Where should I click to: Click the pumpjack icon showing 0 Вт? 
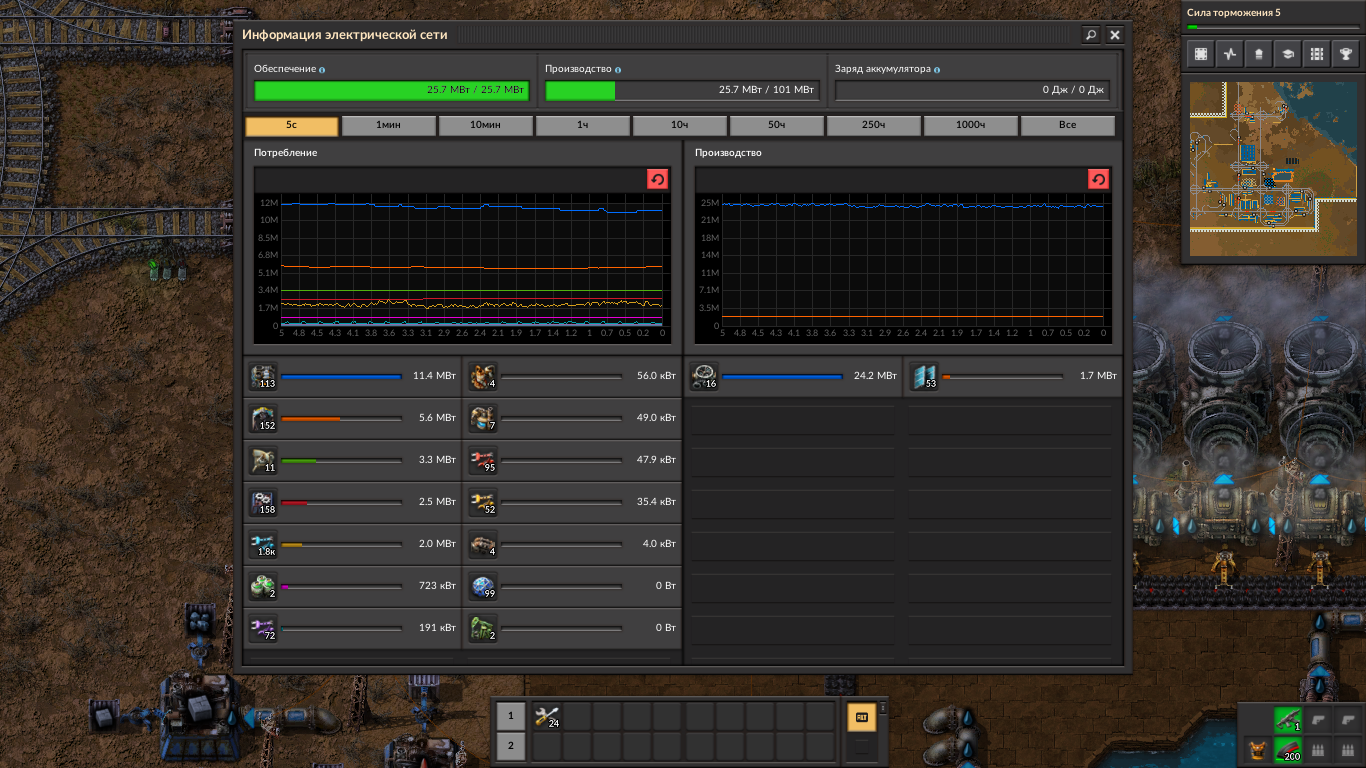(483, 629)
